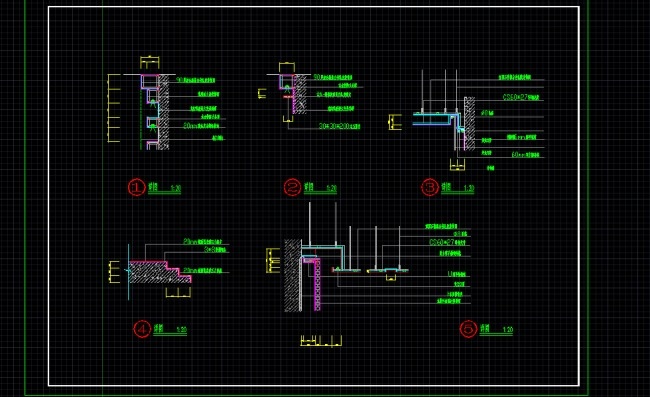Image resolution: width=650 pixels, height=397 pixels.
Task: Select the 3x3 label in detail 4
Action: coord(216,249)
